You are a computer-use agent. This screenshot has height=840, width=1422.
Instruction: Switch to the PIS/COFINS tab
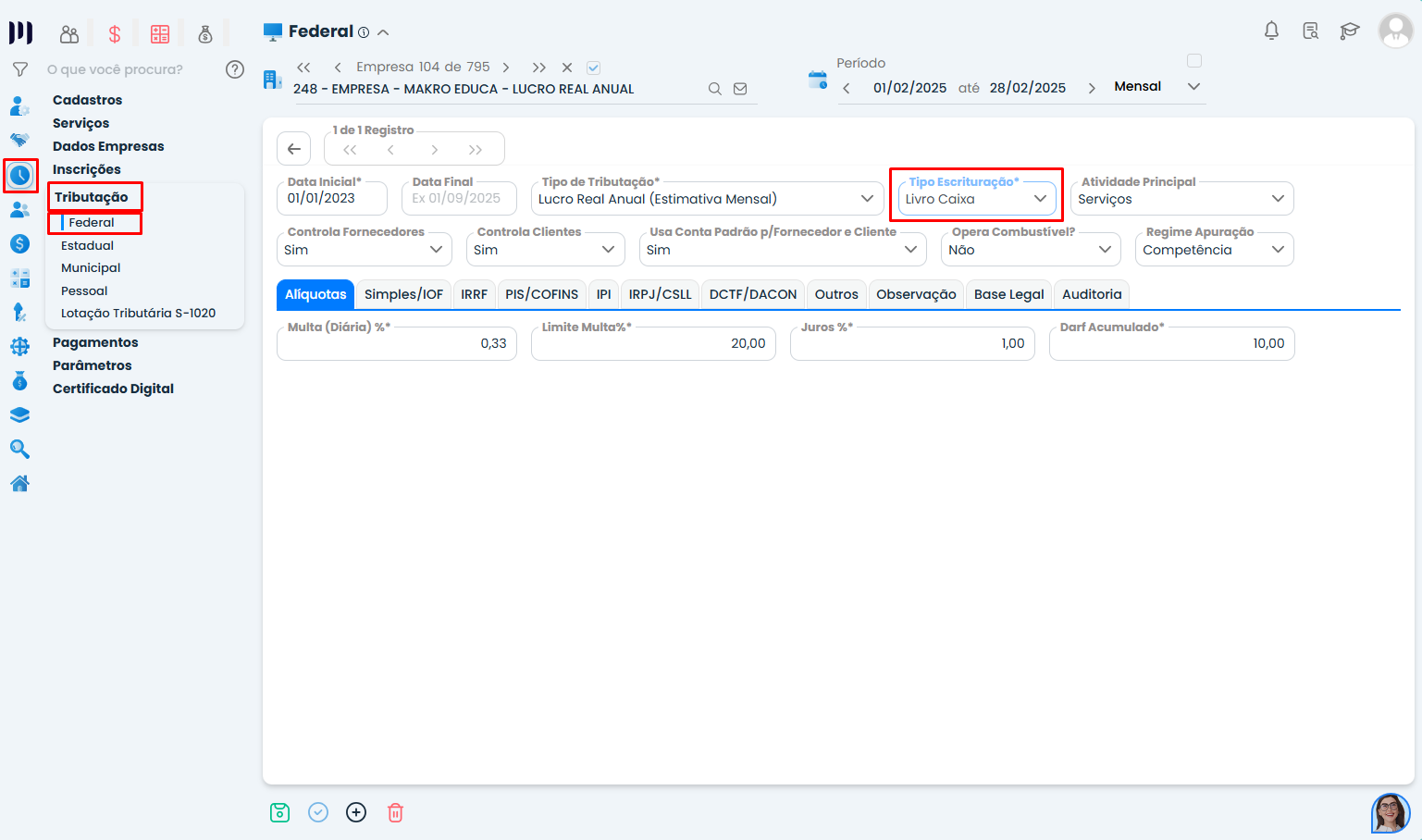541,294
